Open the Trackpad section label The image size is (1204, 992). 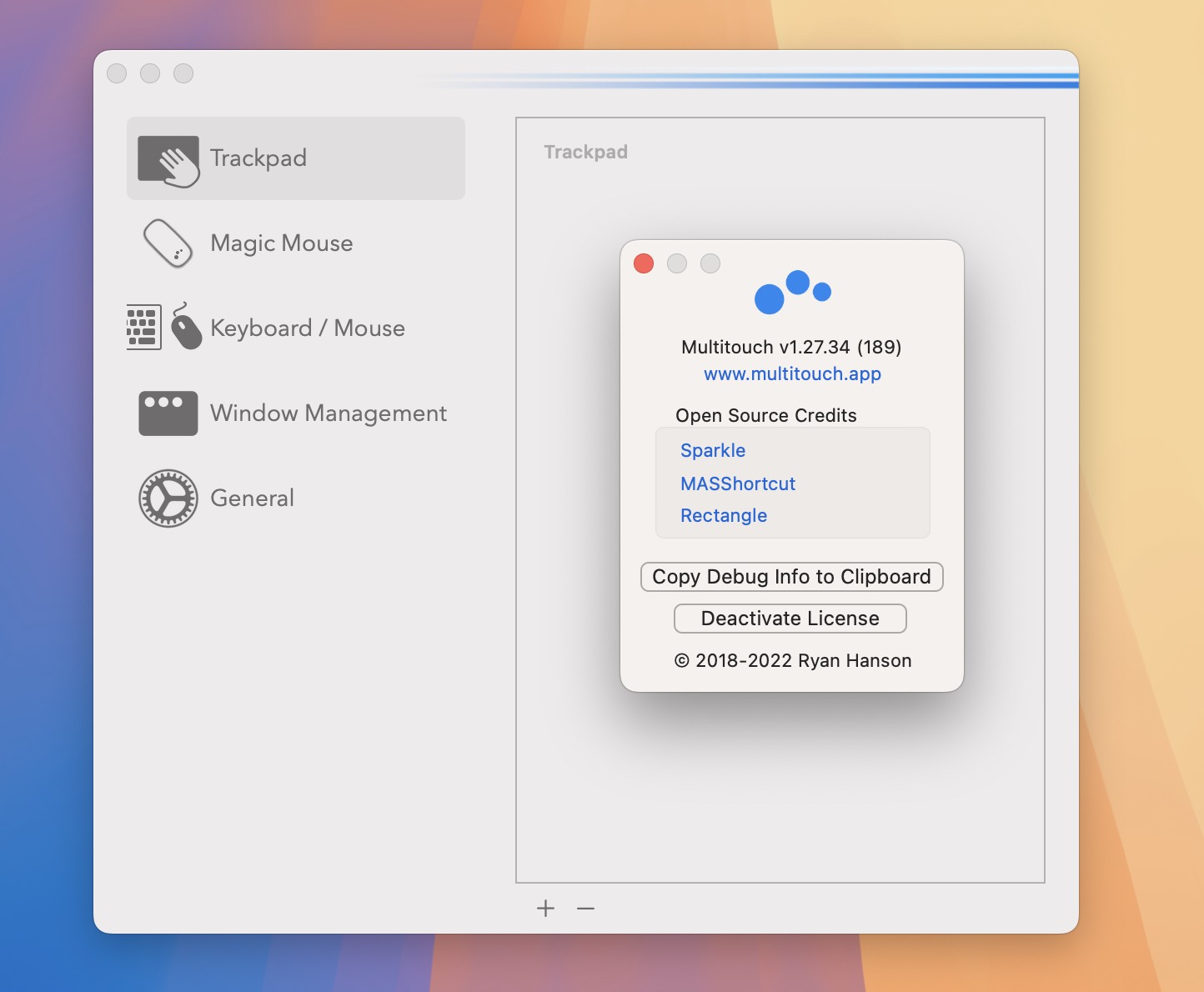pyautogui.click(x=258, y=158)
